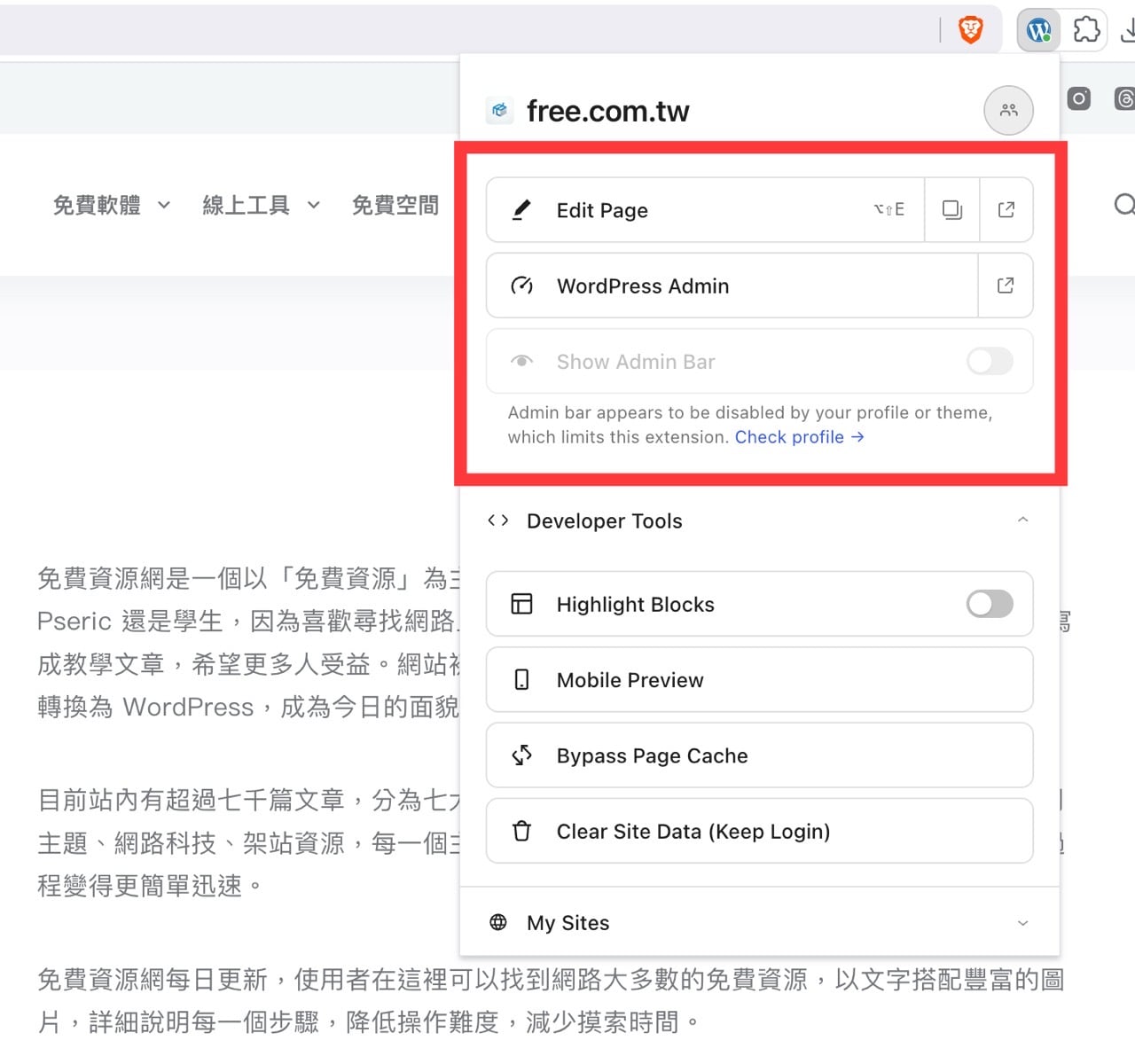Expand the 線上工具 dropdown arrow
Screen dimensions: 1135x1064
click(x=314, y=205)
